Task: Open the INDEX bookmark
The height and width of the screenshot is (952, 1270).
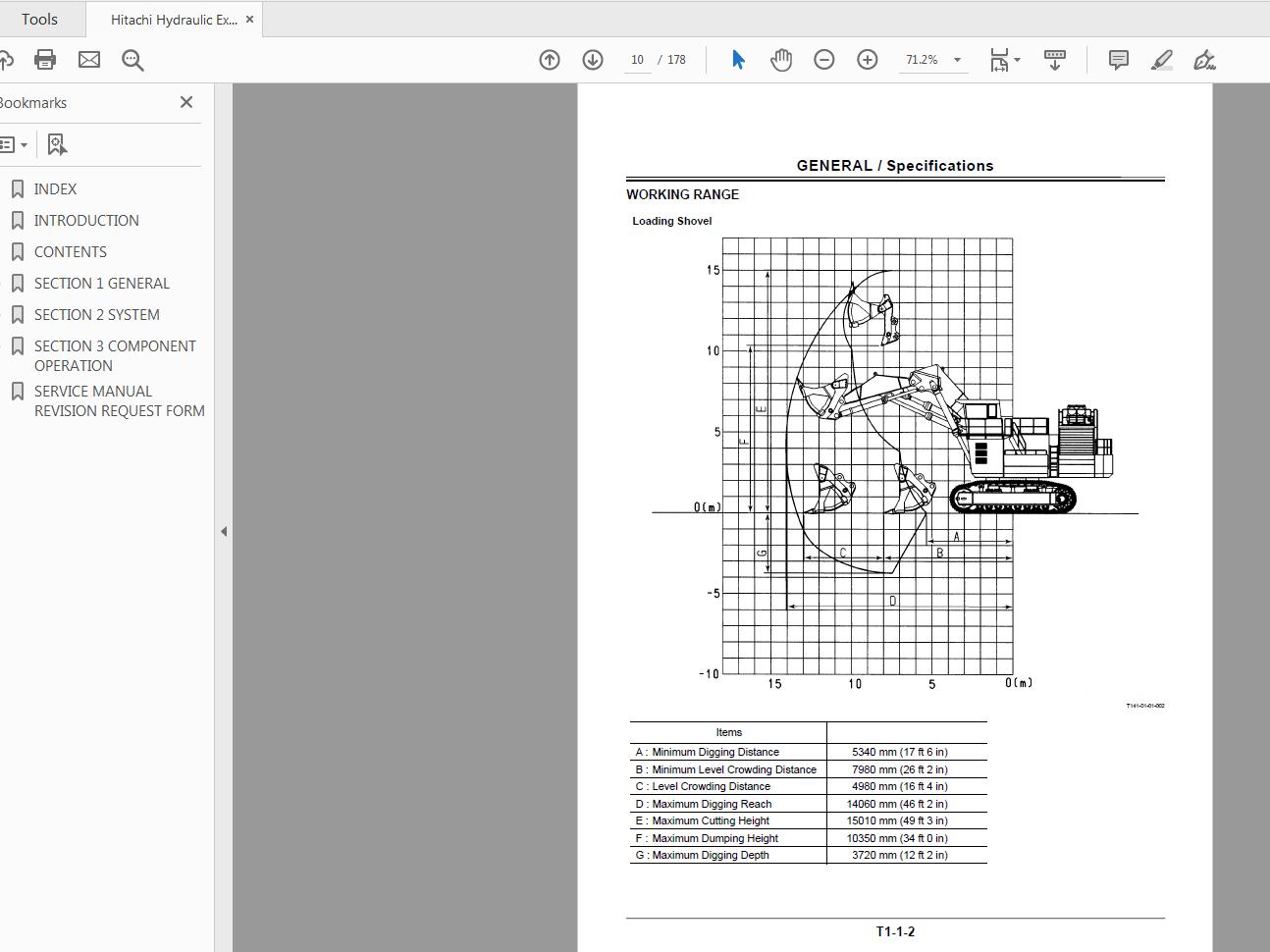Action: tap(56, 188)
